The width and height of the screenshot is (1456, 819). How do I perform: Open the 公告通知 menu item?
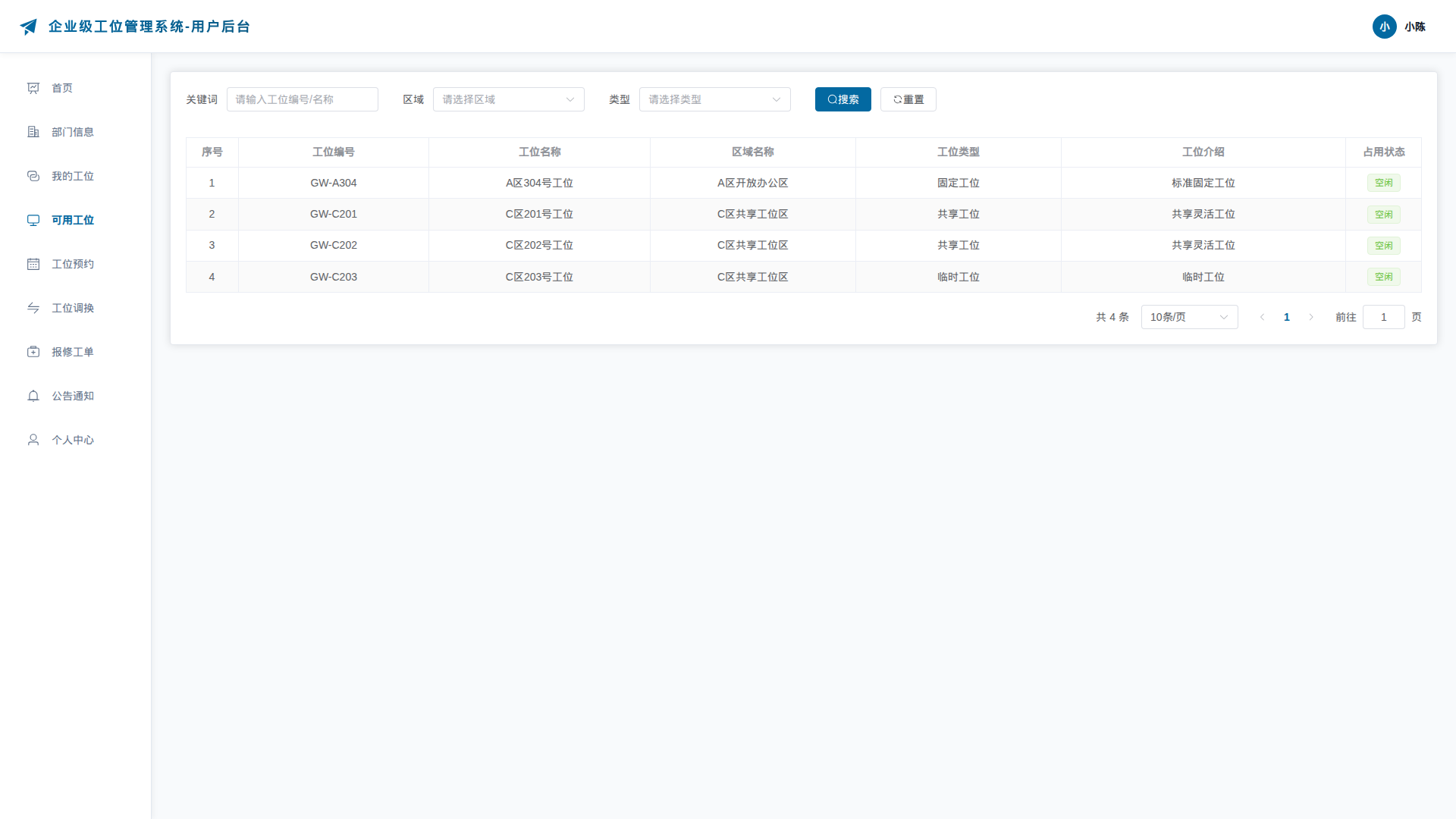(75, 396)
